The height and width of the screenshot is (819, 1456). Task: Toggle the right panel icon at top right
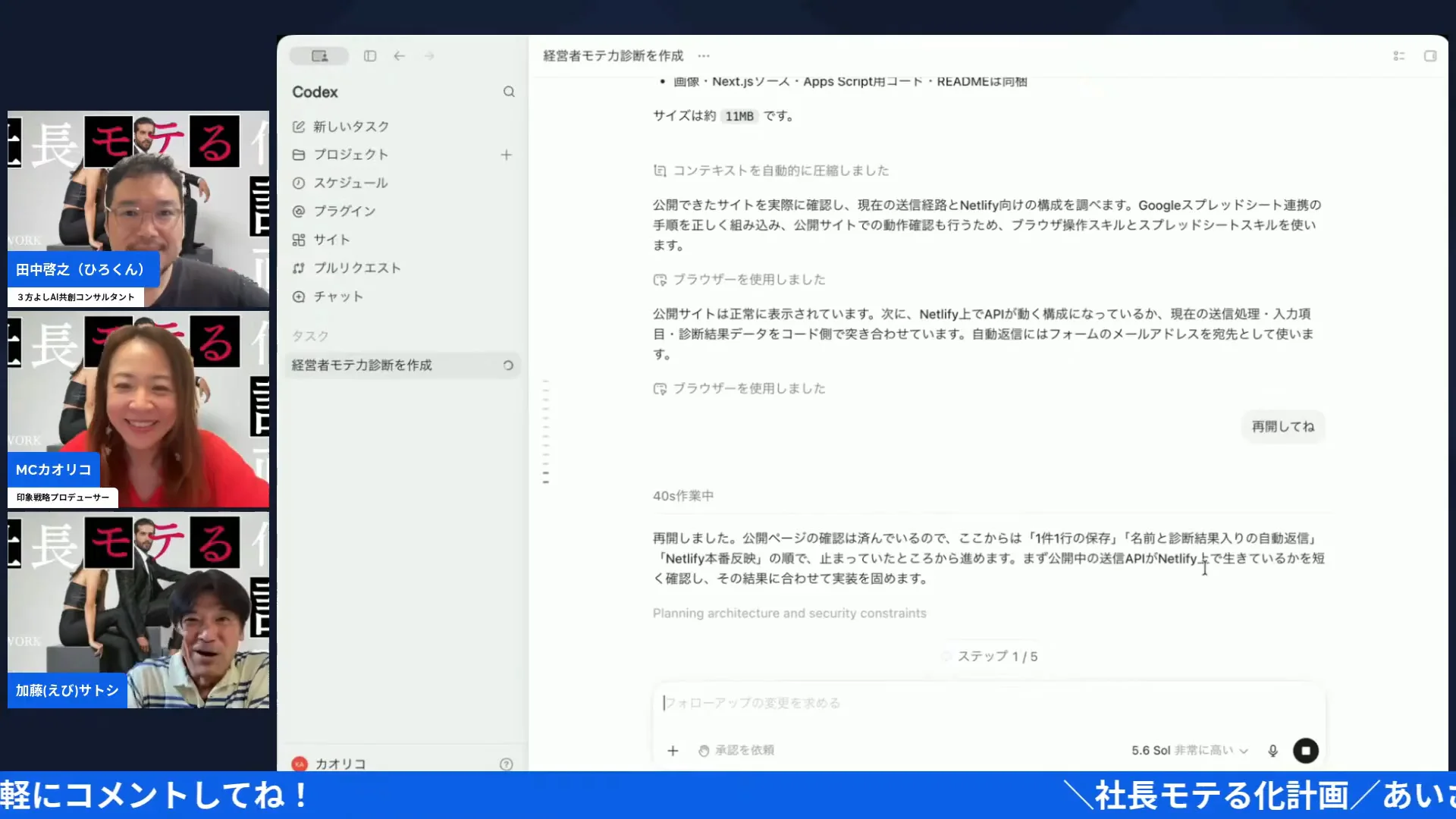(x=1430, y=56)
